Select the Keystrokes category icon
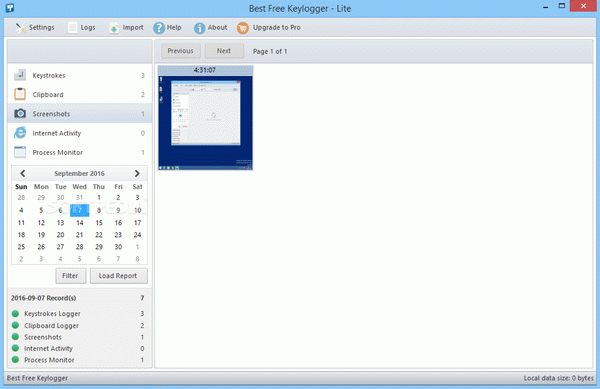The width and height of the screenshot is (600, 389). [x=20, y=75]
